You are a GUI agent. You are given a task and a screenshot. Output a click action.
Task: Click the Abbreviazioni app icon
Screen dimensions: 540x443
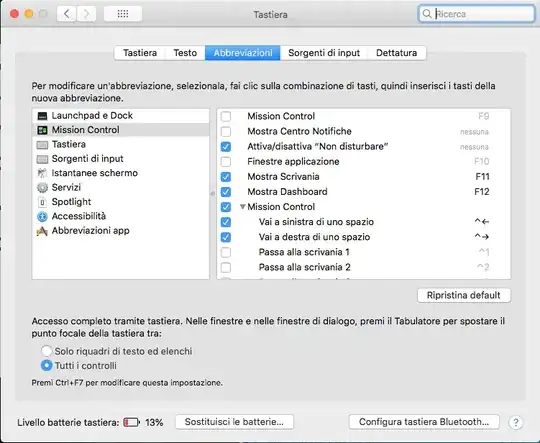tap(42, 231)
